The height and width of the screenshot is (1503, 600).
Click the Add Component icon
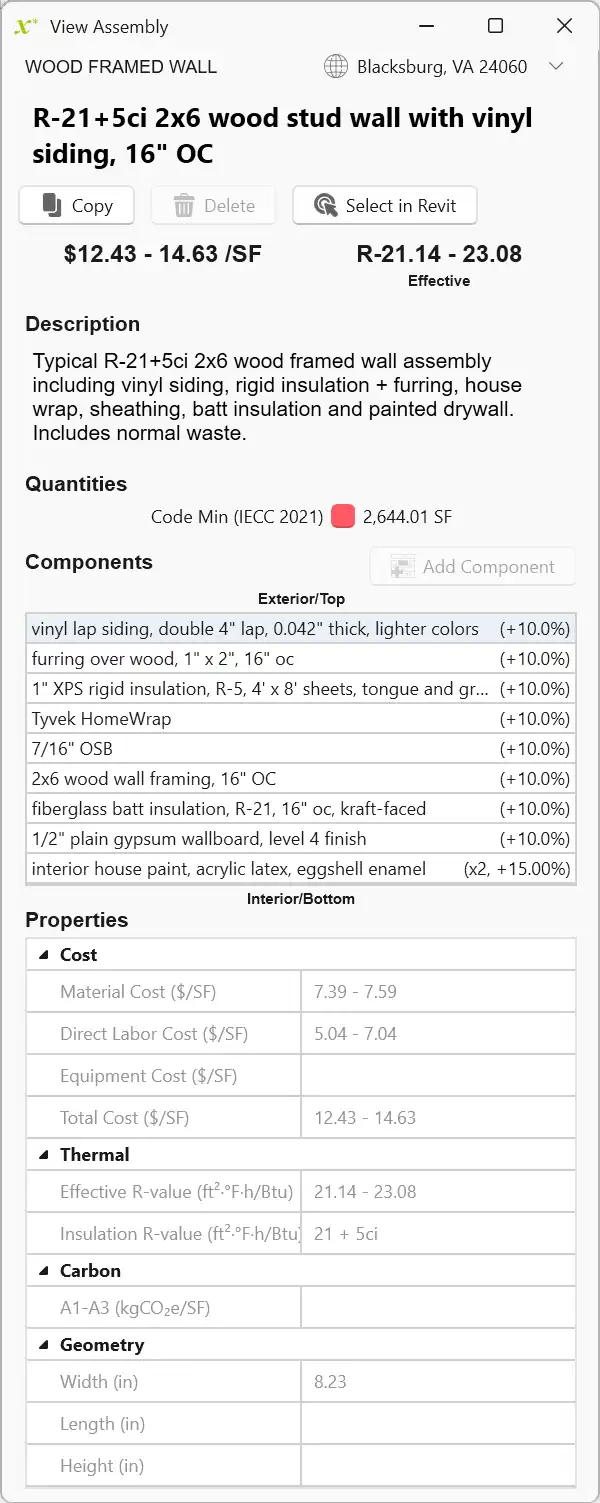(403, 566)
